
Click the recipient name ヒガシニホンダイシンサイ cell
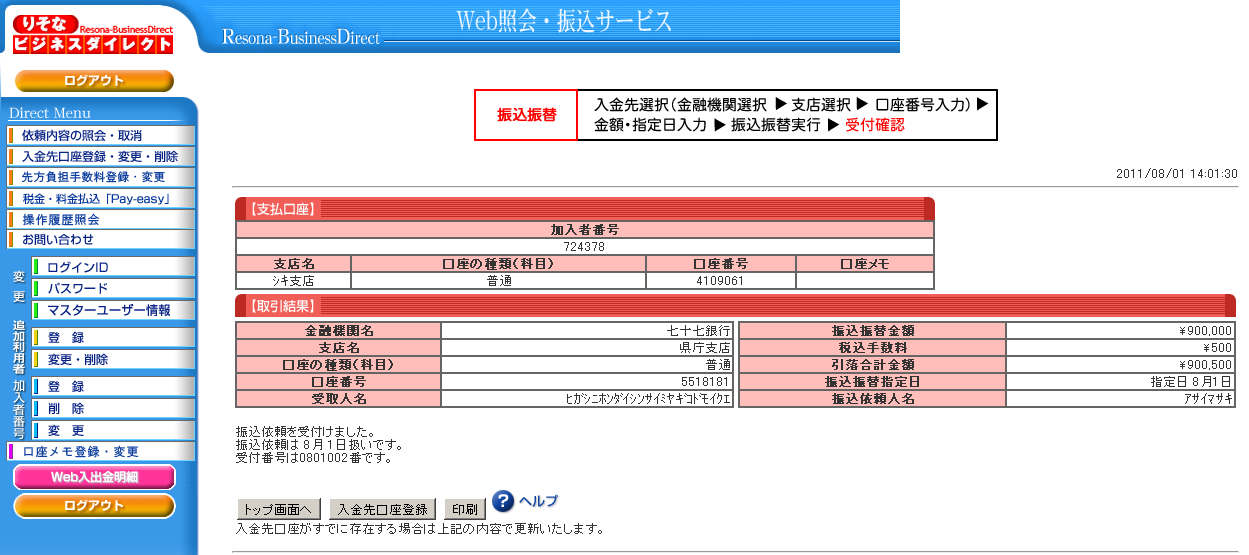click(x=587, y=398)
